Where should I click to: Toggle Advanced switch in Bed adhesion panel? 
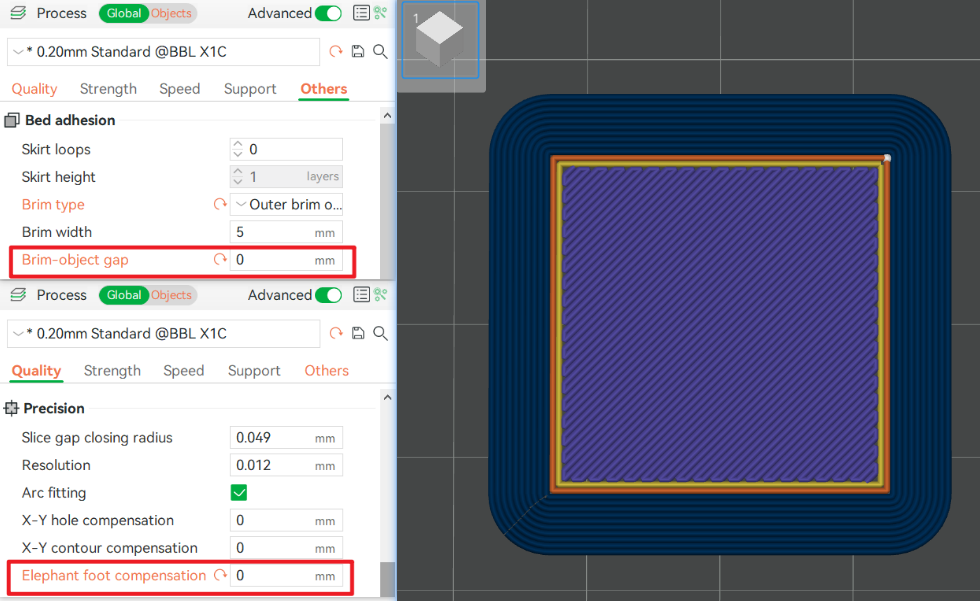tap(328, 13)
